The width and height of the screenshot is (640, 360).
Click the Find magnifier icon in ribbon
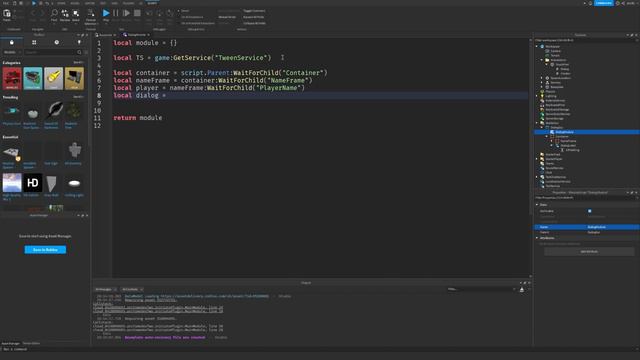(54, 13)
